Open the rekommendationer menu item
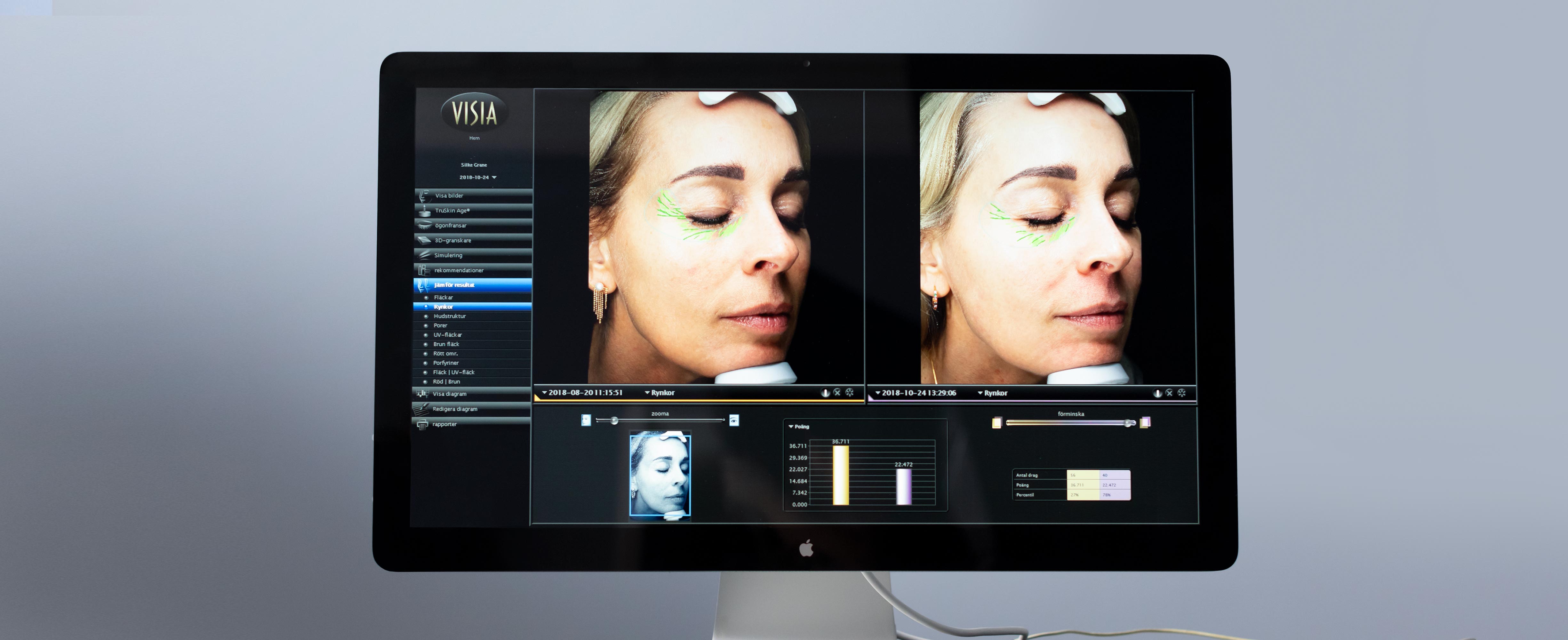 (x=458, y=270)
